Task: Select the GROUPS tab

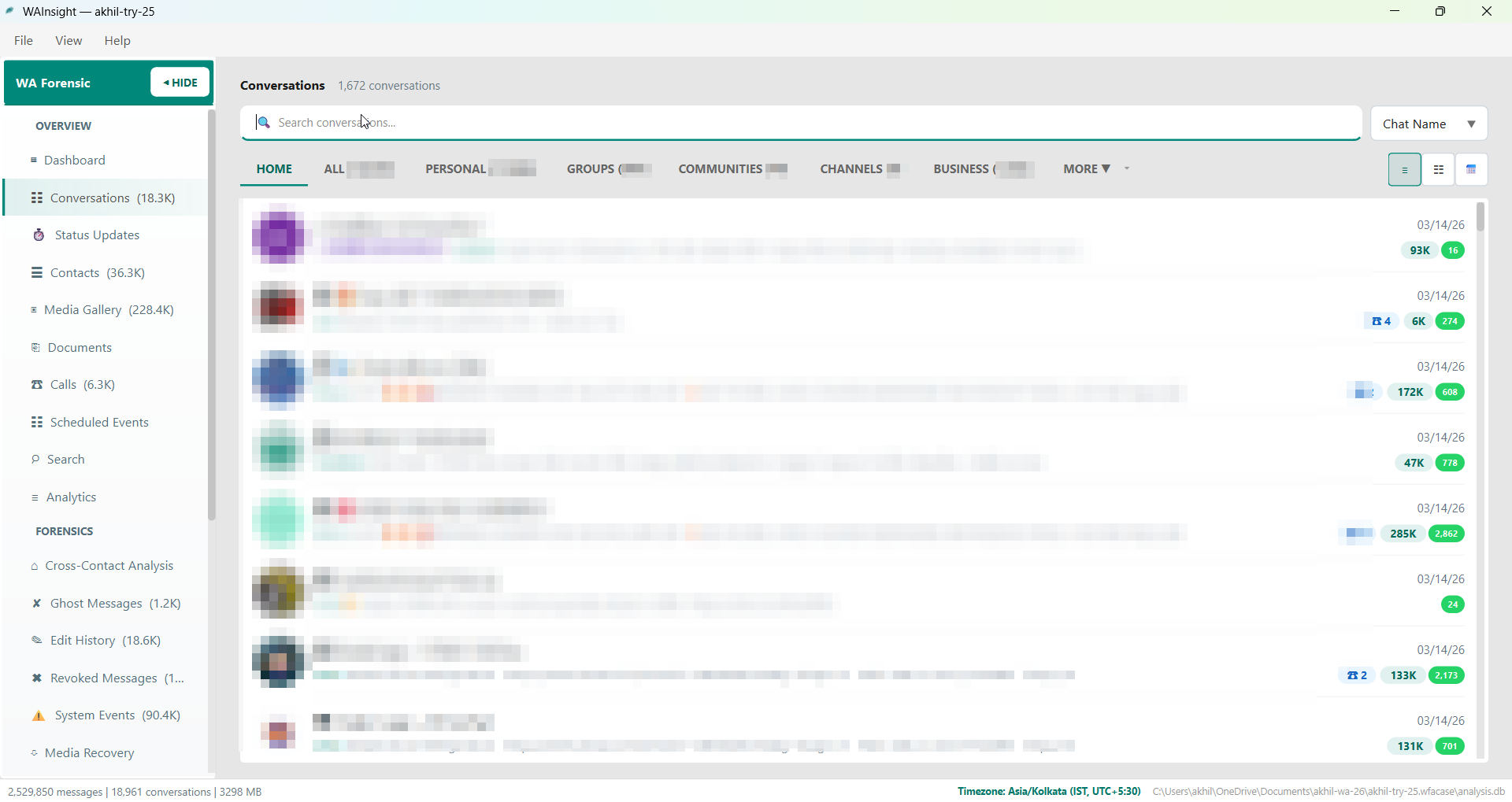Action: 610,168
